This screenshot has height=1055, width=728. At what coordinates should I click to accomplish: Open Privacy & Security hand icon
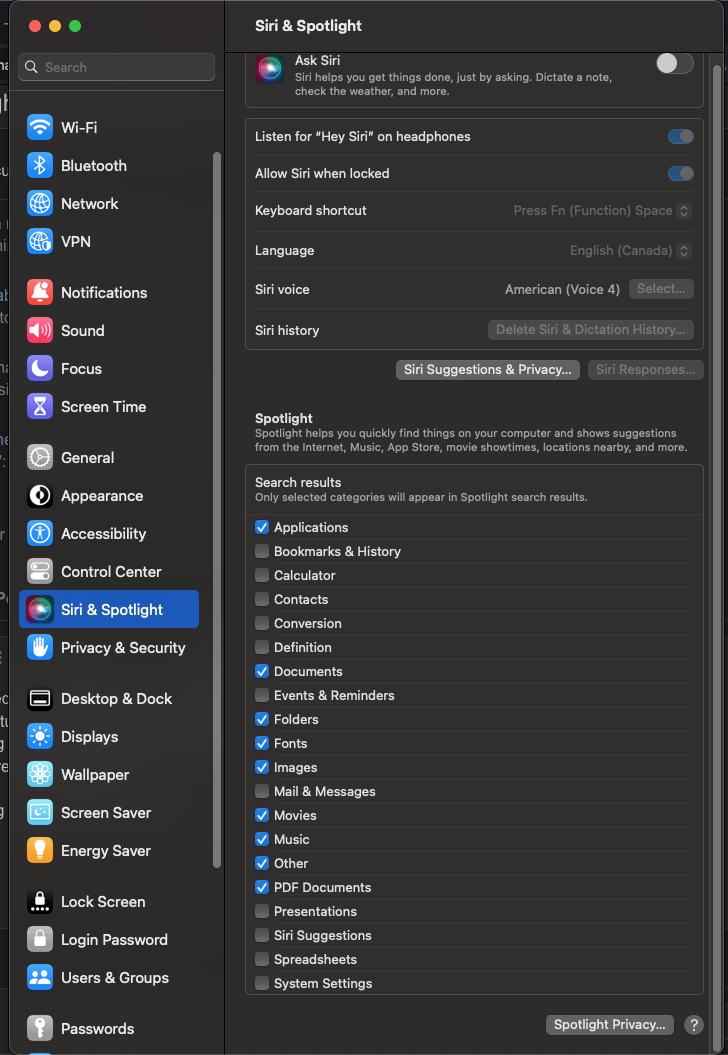point(40,648)
